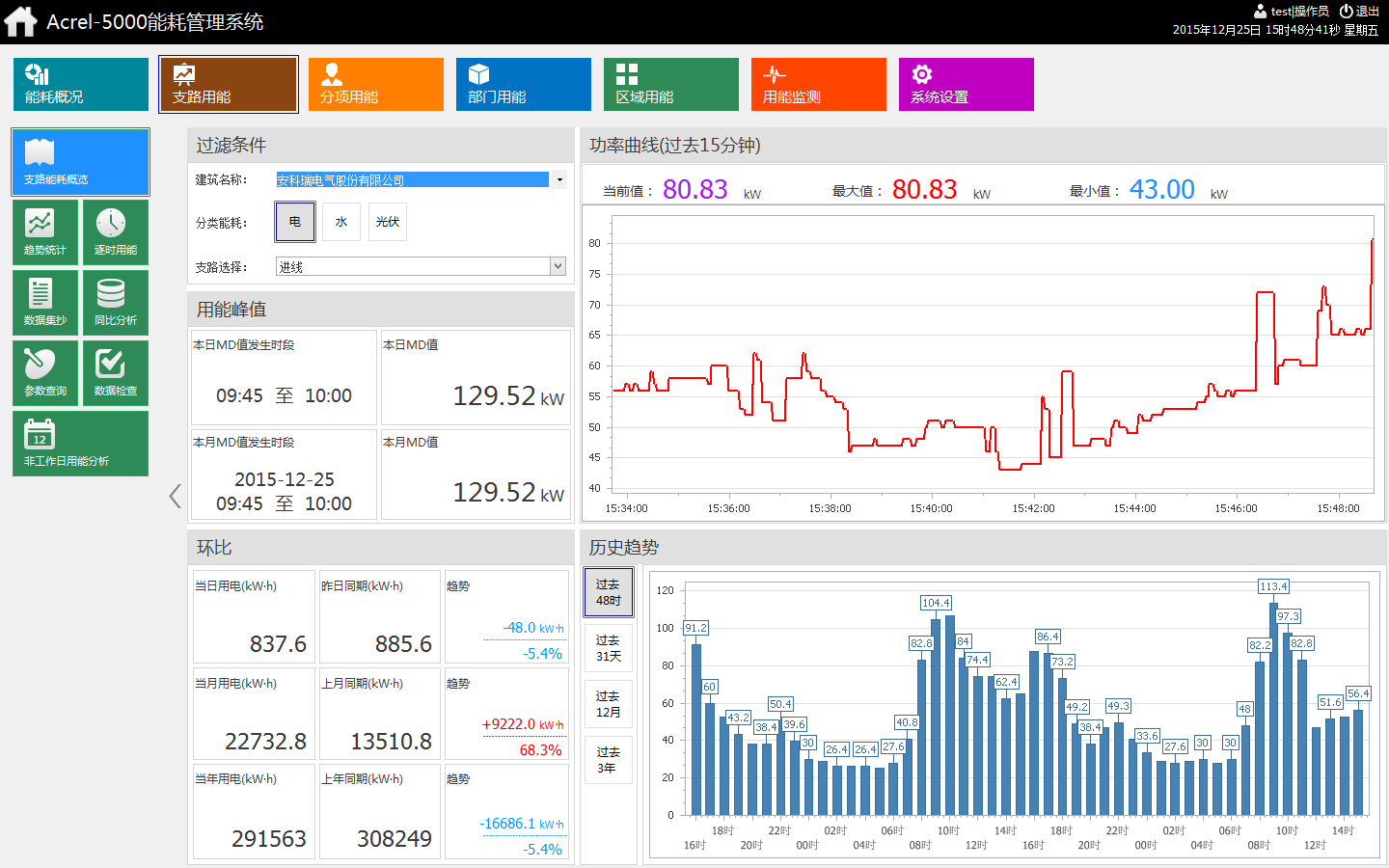
Task: Switch to 用能监测 monitoring tab
Action: (819, 85)
